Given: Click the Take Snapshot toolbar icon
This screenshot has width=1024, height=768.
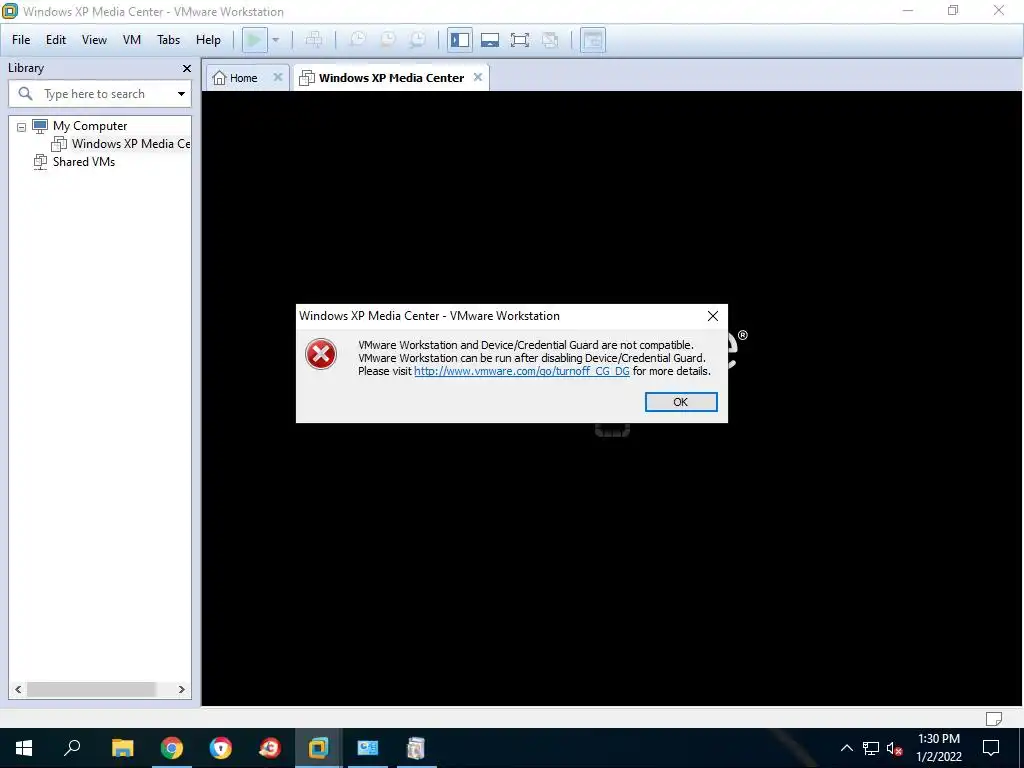Looking at the screenshot, I should click(357, 40).
